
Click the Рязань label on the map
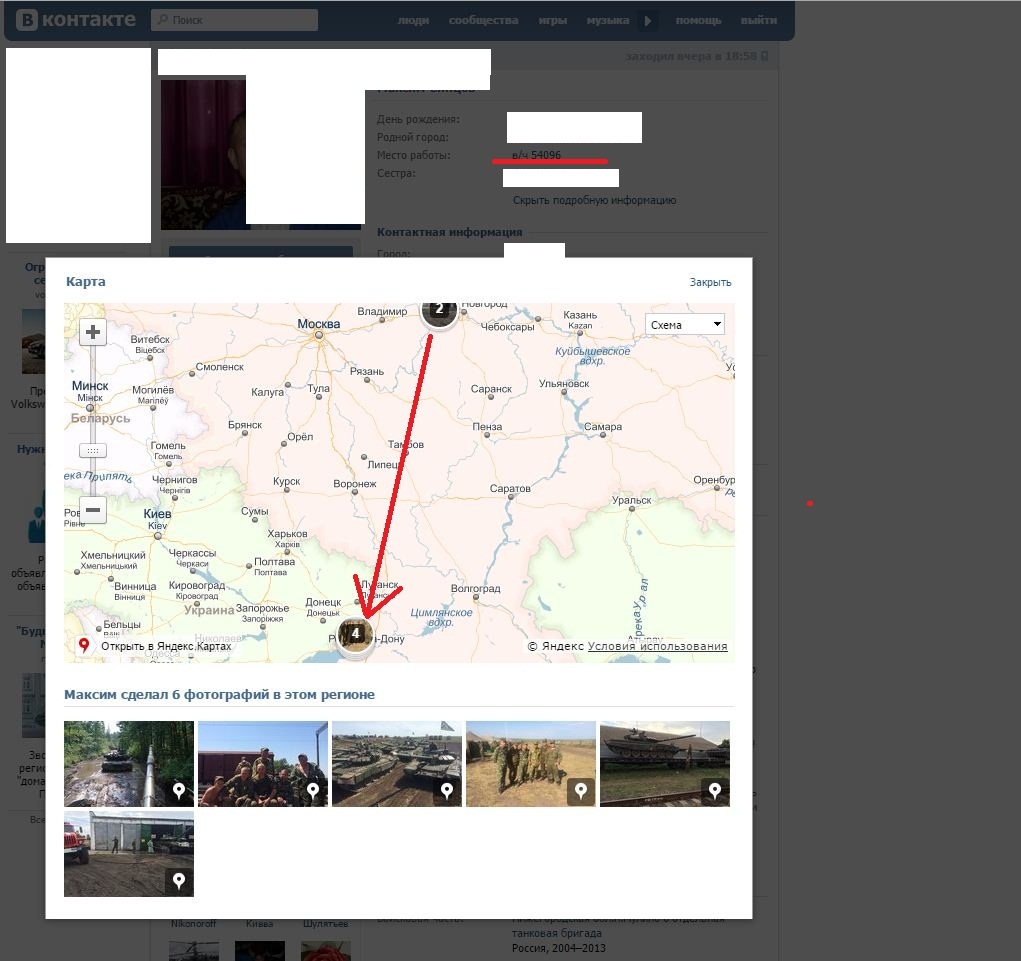click(x=367, y=371)
